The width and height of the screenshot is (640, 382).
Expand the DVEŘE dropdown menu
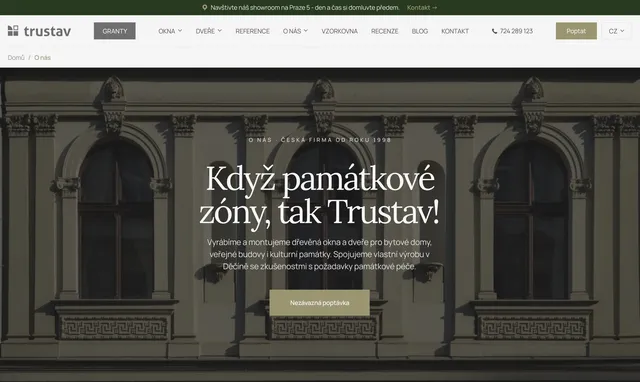[209, 31]
